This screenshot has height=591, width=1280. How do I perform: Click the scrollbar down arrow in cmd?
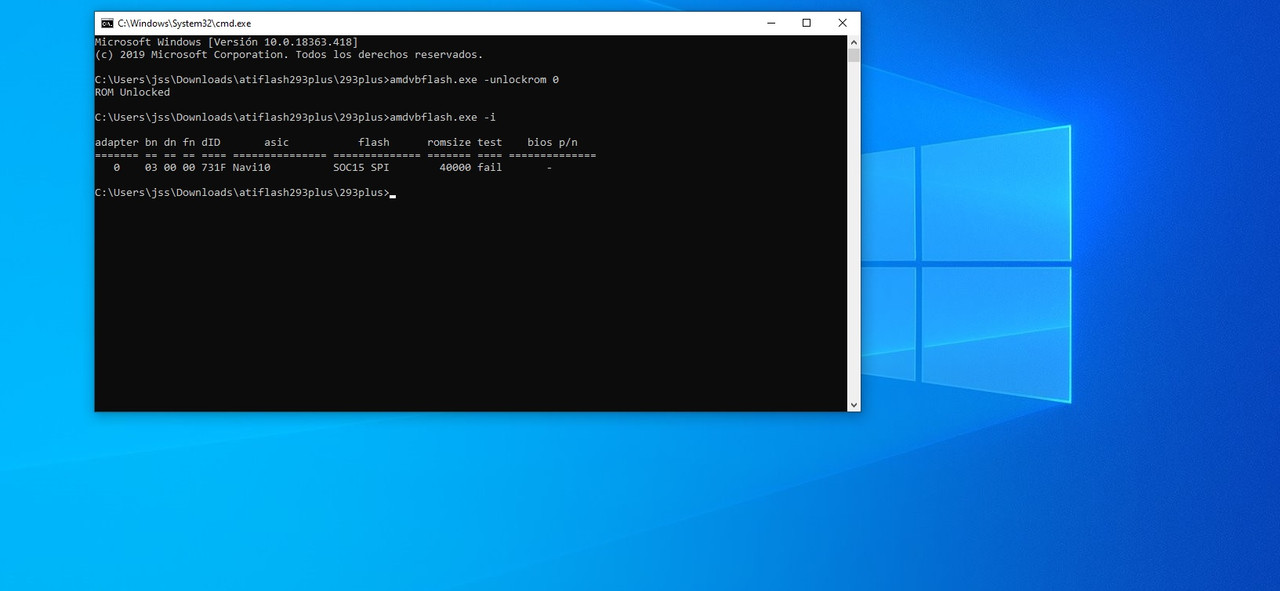tap(853, 404)
